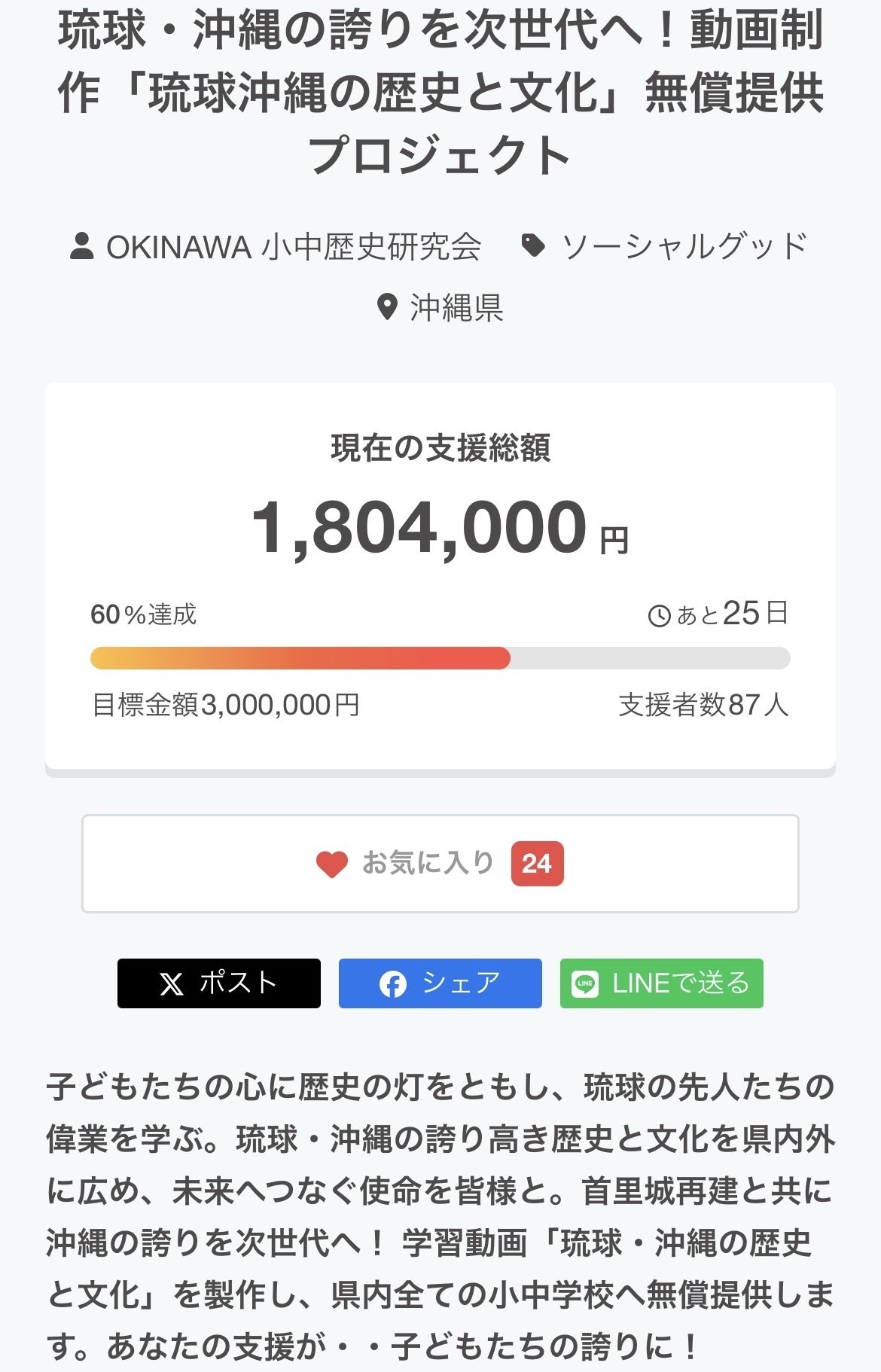Click the project title heading text
Viewport: 881px width, 1372px height.
[x=440, y=92]
